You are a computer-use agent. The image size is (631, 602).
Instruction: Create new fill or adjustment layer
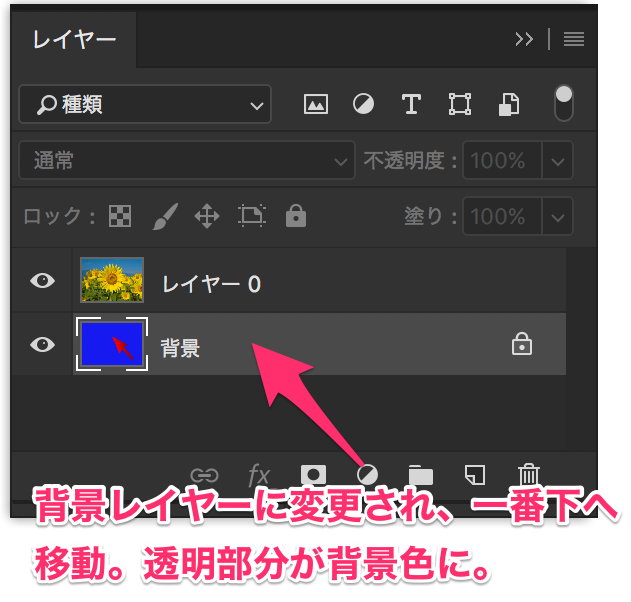click(x=367, y=475)
